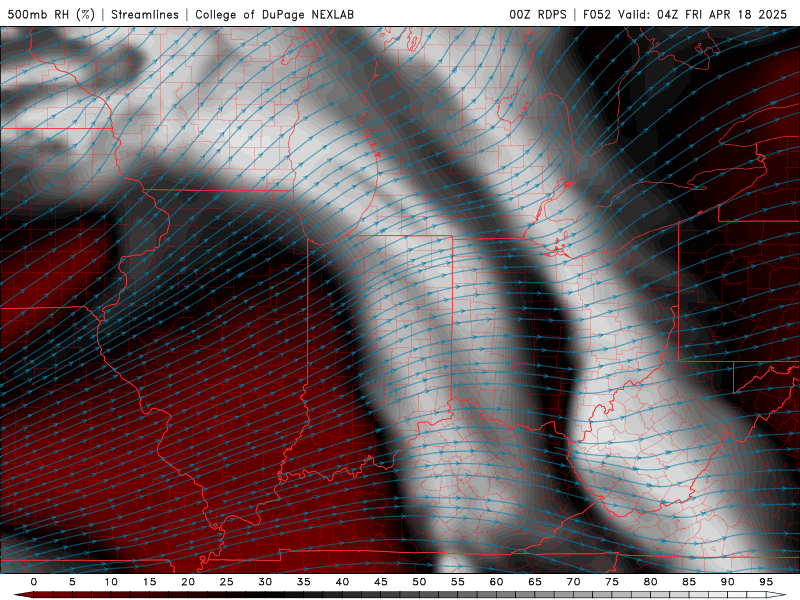
Task: Select the colorbar tick label '20'
Action: [x=188, y=582]
